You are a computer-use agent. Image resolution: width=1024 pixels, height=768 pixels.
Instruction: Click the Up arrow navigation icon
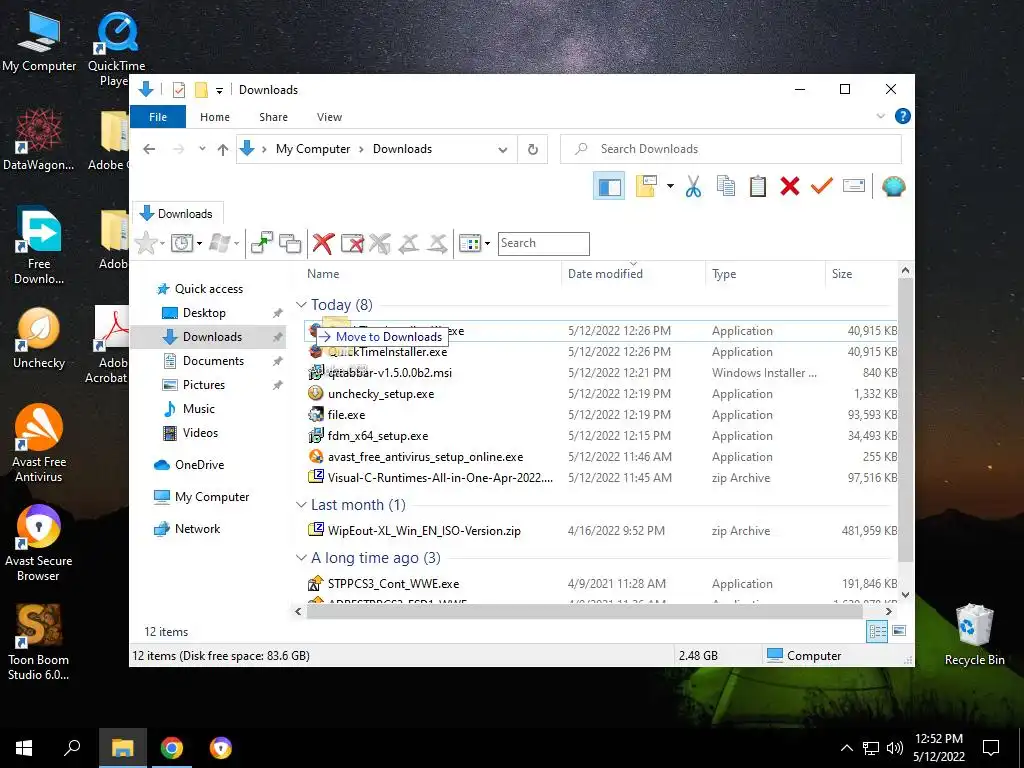(x=223, y=150)
